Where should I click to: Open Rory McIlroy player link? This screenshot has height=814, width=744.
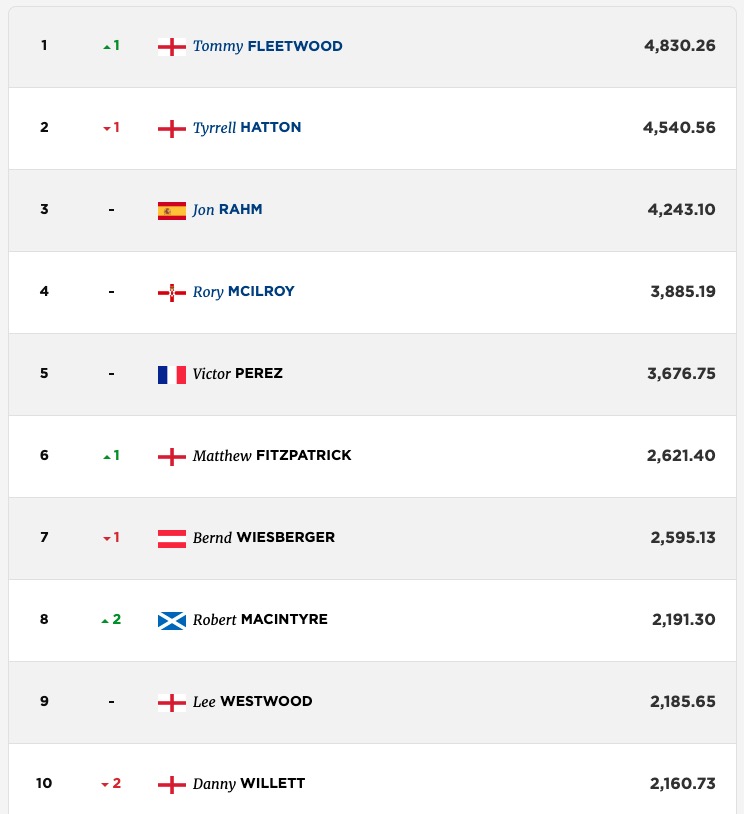point(244,292)
